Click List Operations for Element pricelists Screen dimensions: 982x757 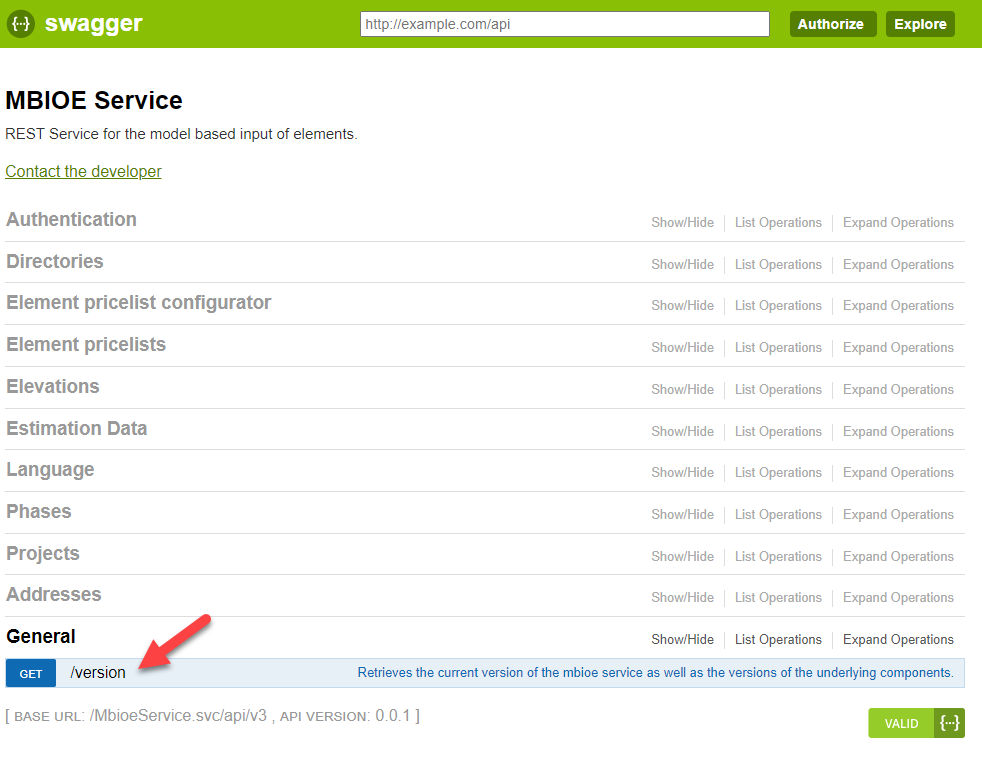pos(778,348)
